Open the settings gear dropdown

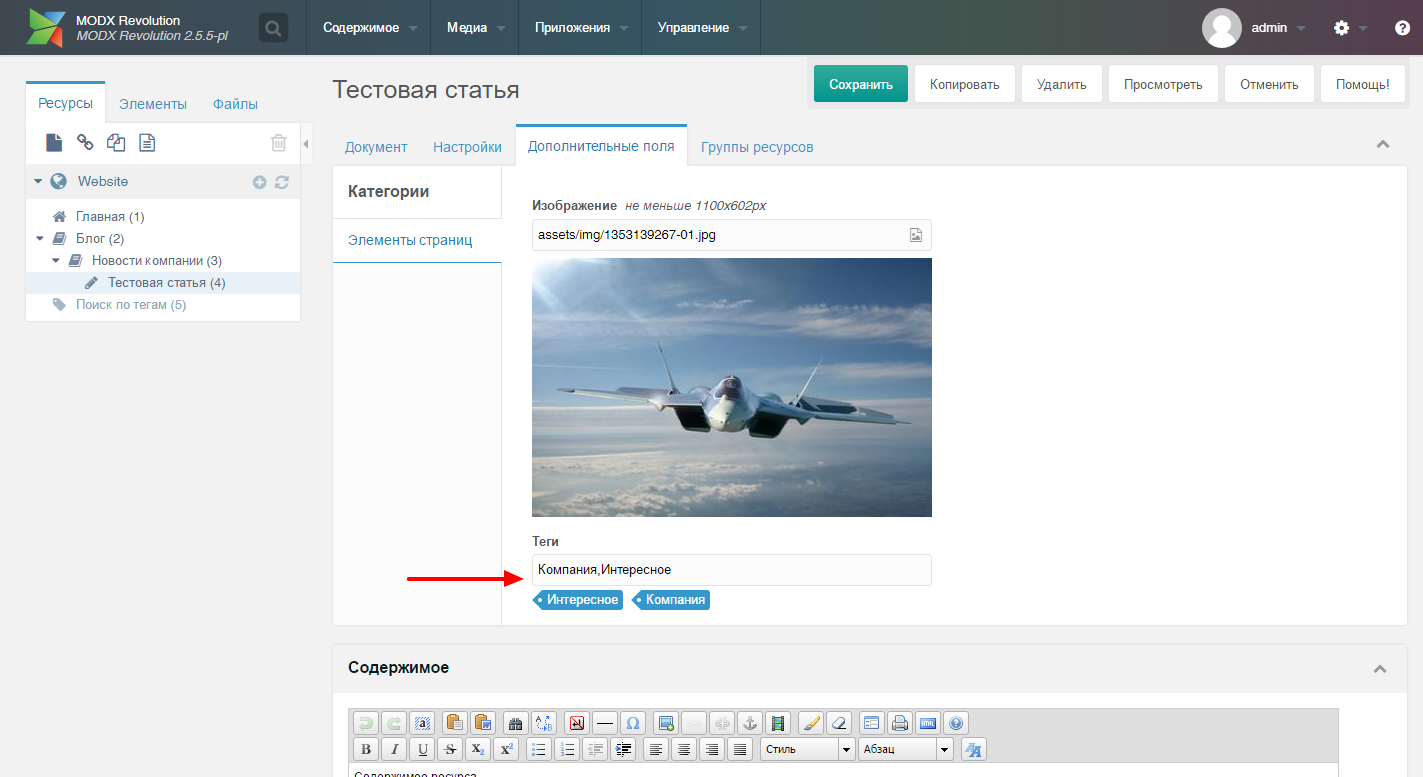point(1350,28)
